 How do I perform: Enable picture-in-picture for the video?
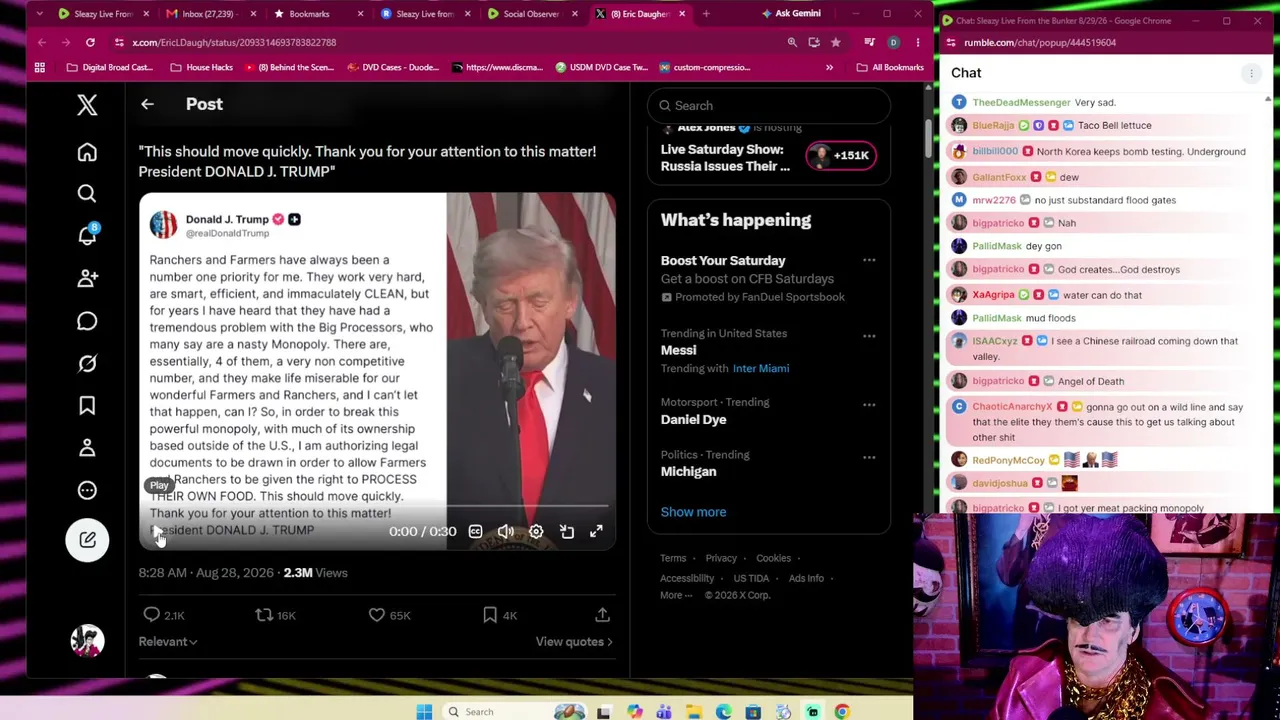[566, 532]
